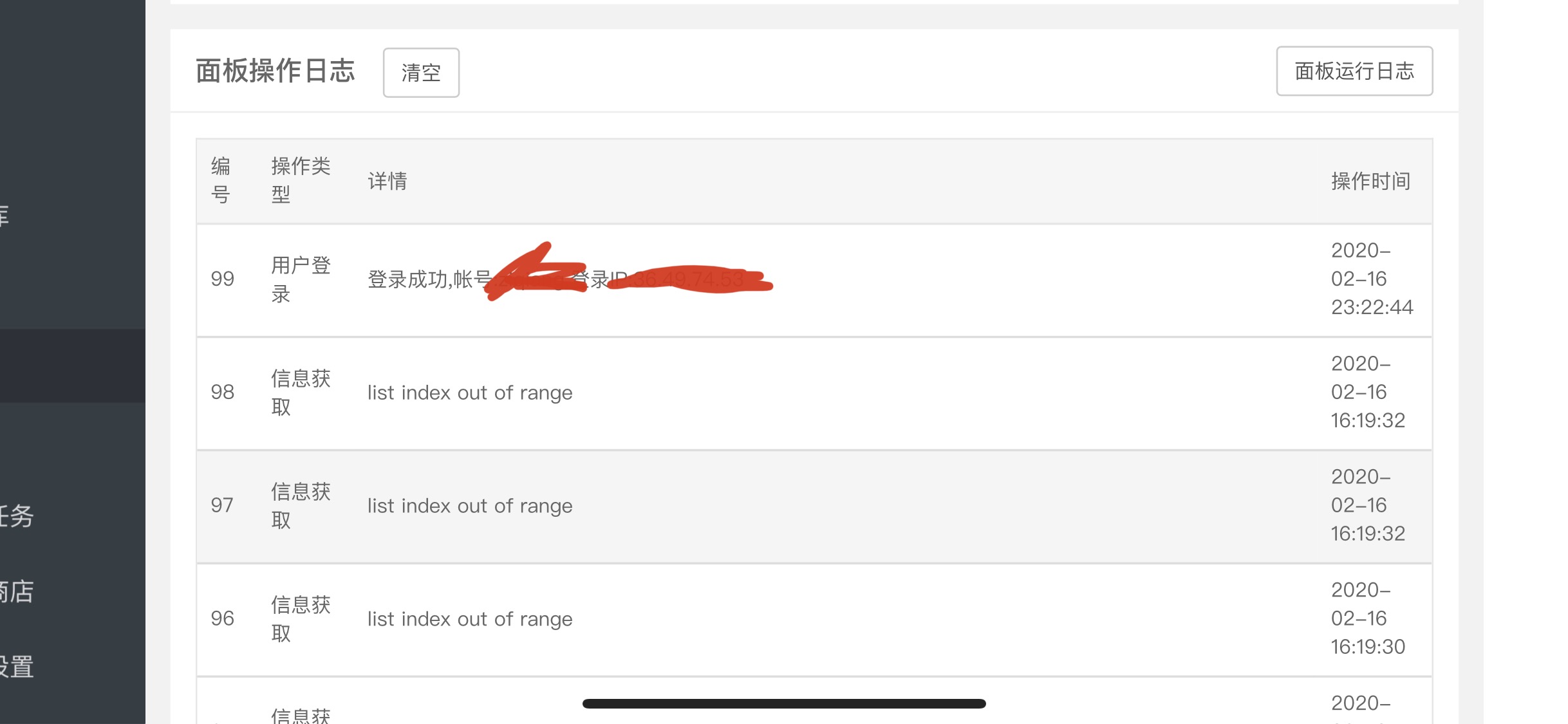The image size is (1568, 724).
Task: Open 面板运行日志 panel run log
Action: coord(1354,71)
